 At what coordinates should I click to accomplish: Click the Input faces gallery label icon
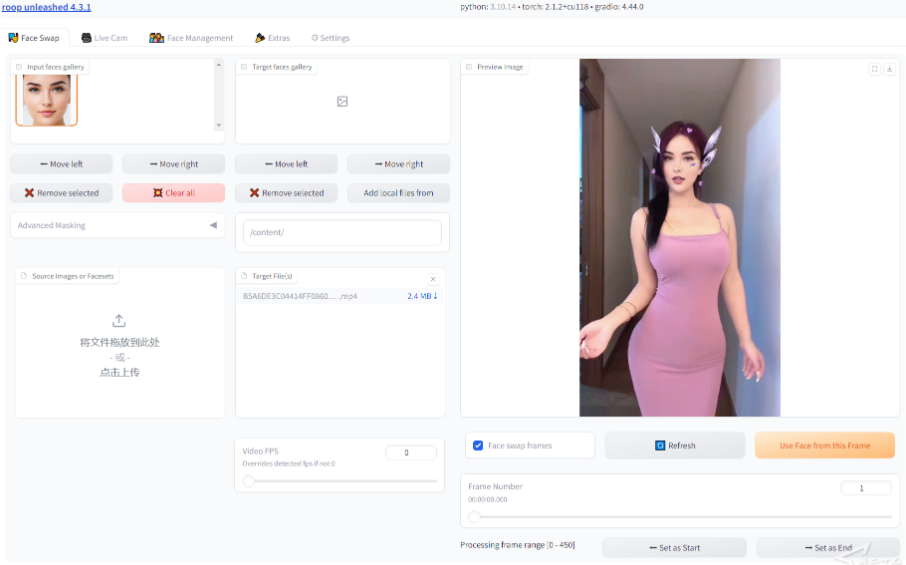click(20, 67)
